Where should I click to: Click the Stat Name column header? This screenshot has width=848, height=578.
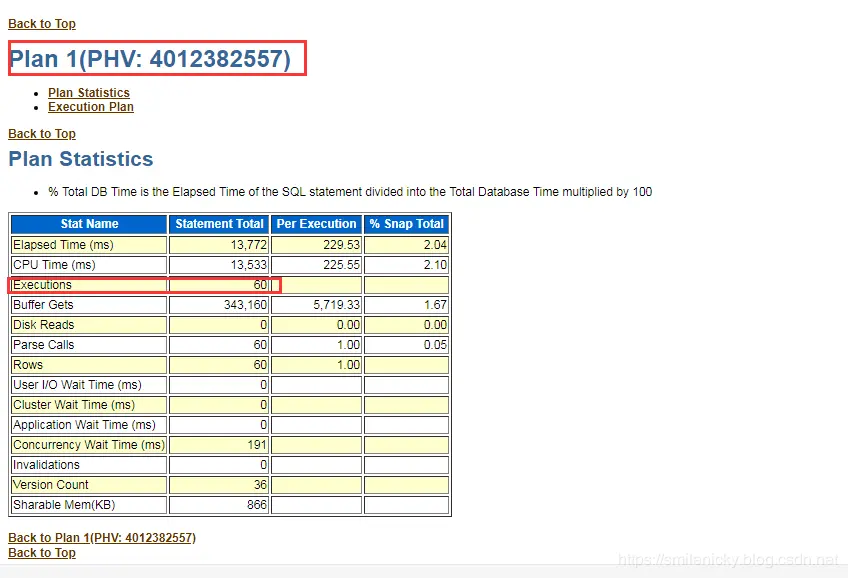click(89, 224)
